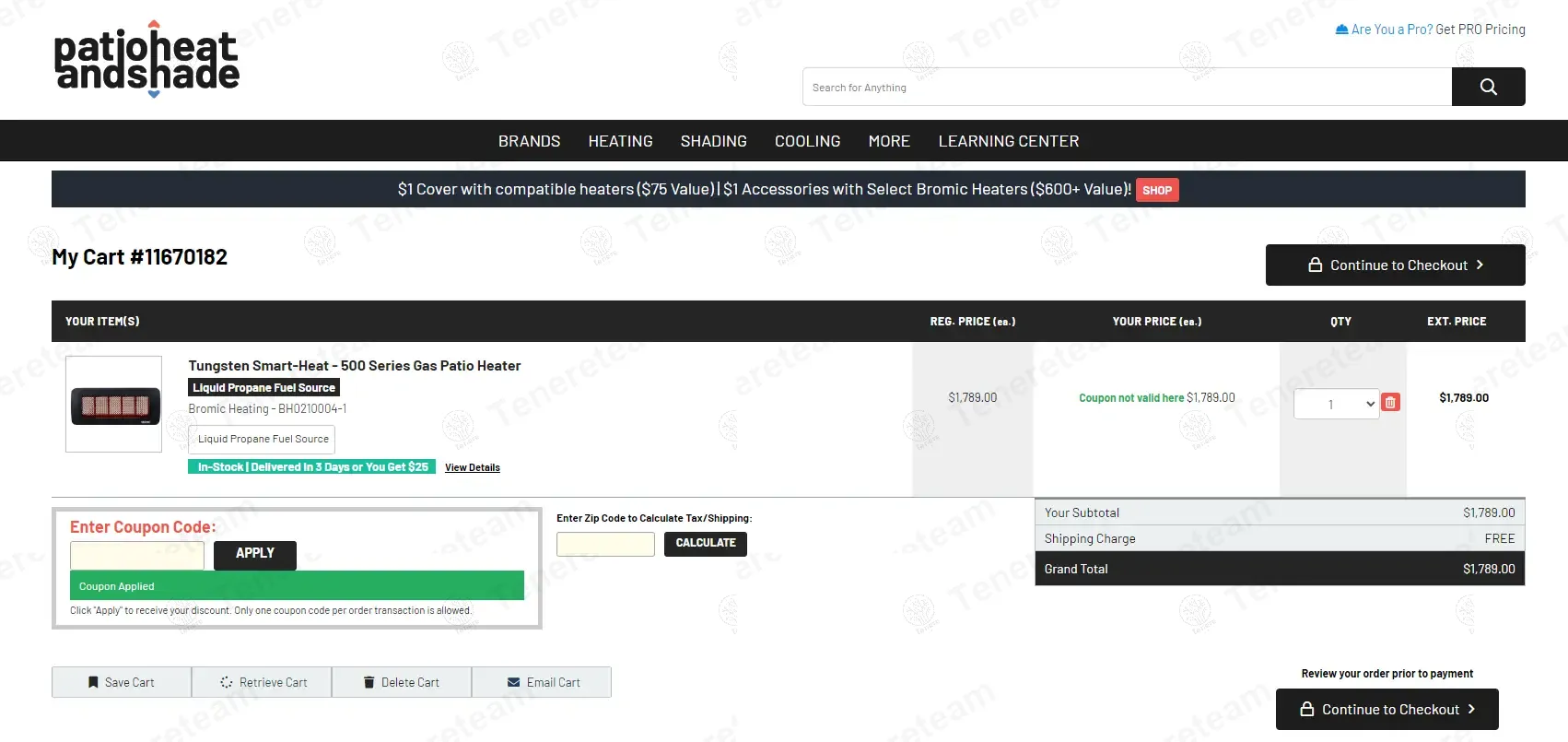Expand the SHADING menu
The height and width of the screenshot is (742, 1568).
[713, 141]
